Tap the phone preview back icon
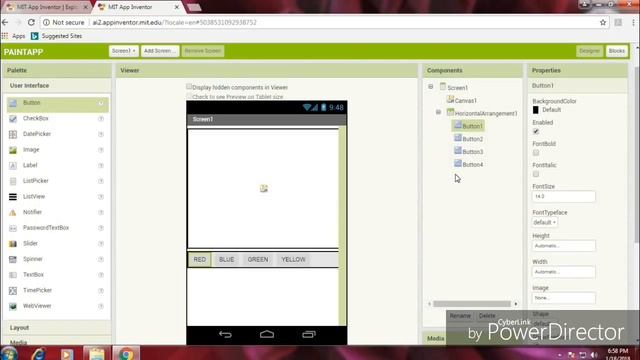This screenshot has width=640, height=360. point(225,334)
